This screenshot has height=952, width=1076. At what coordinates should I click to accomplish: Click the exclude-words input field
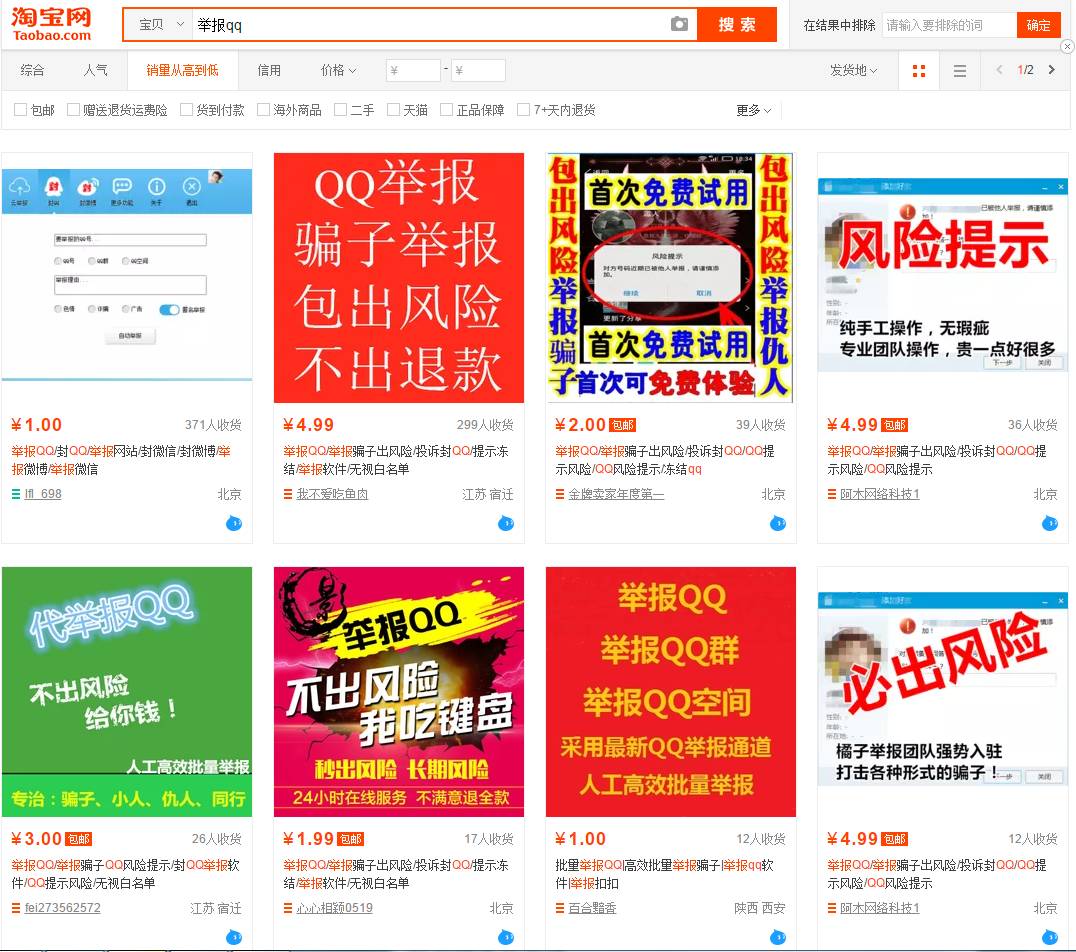[x=949, y=25]
